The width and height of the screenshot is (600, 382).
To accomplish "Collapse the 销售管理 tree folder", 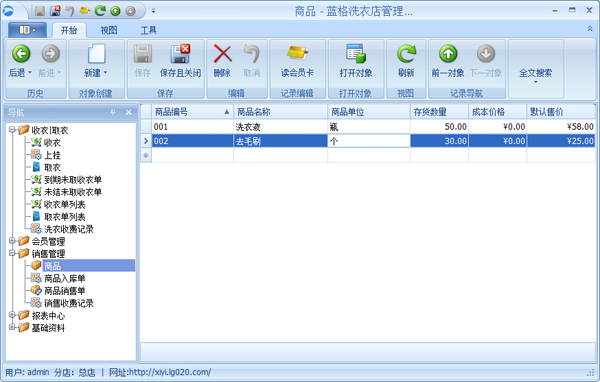I will pos(12,253).
